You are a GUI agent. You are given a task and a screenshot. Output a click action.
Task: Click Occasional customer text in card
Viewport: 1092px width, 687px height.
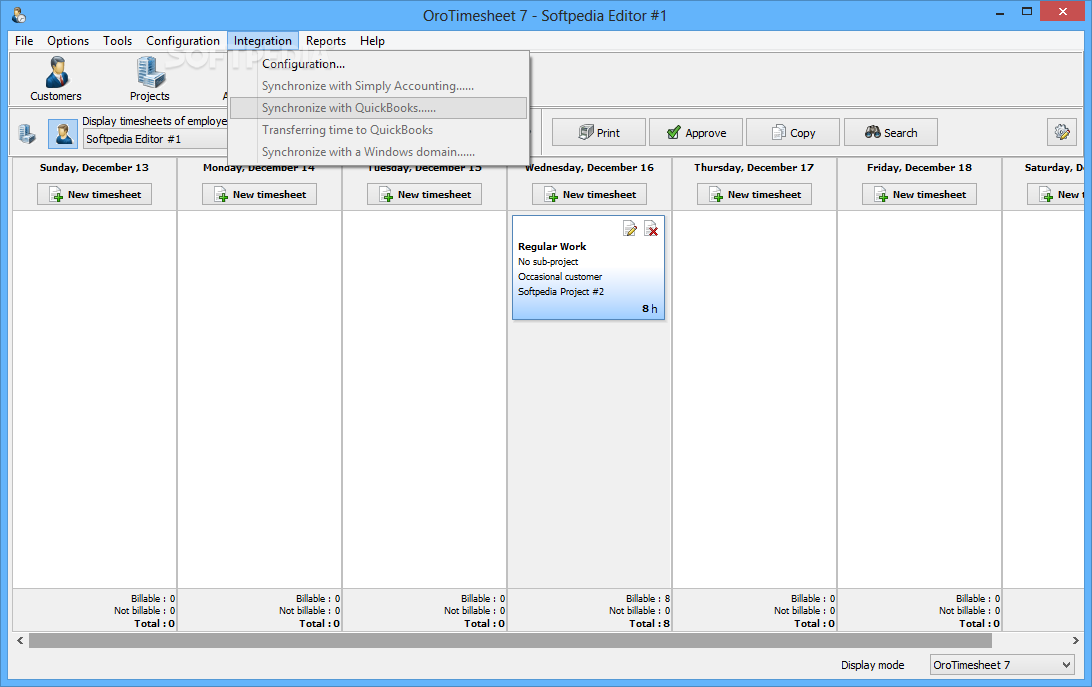pyautogui.click(x=560, y=277)
